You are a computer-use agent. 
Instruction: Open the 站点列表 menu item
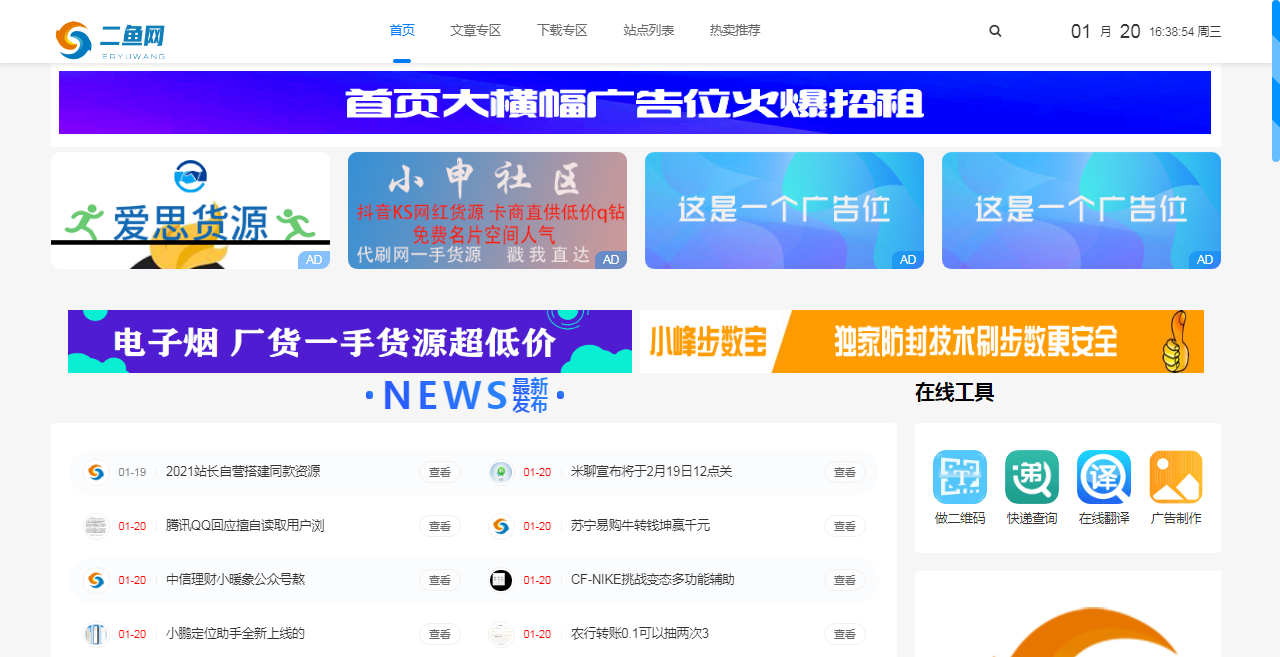coord(648,31)
